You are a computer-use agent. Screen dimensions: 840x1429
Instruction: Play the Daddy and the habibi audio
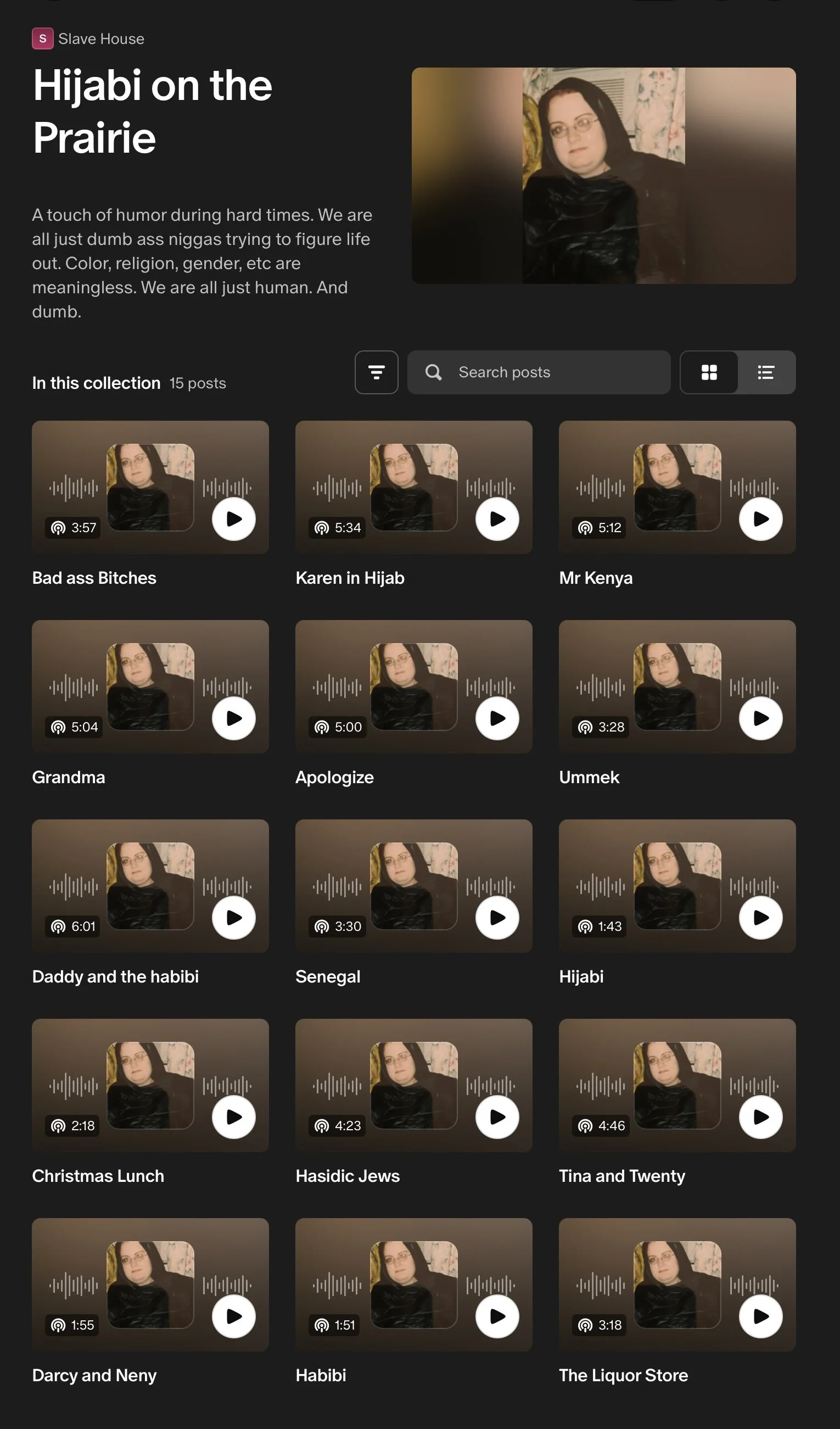click(x=233, y=918)
